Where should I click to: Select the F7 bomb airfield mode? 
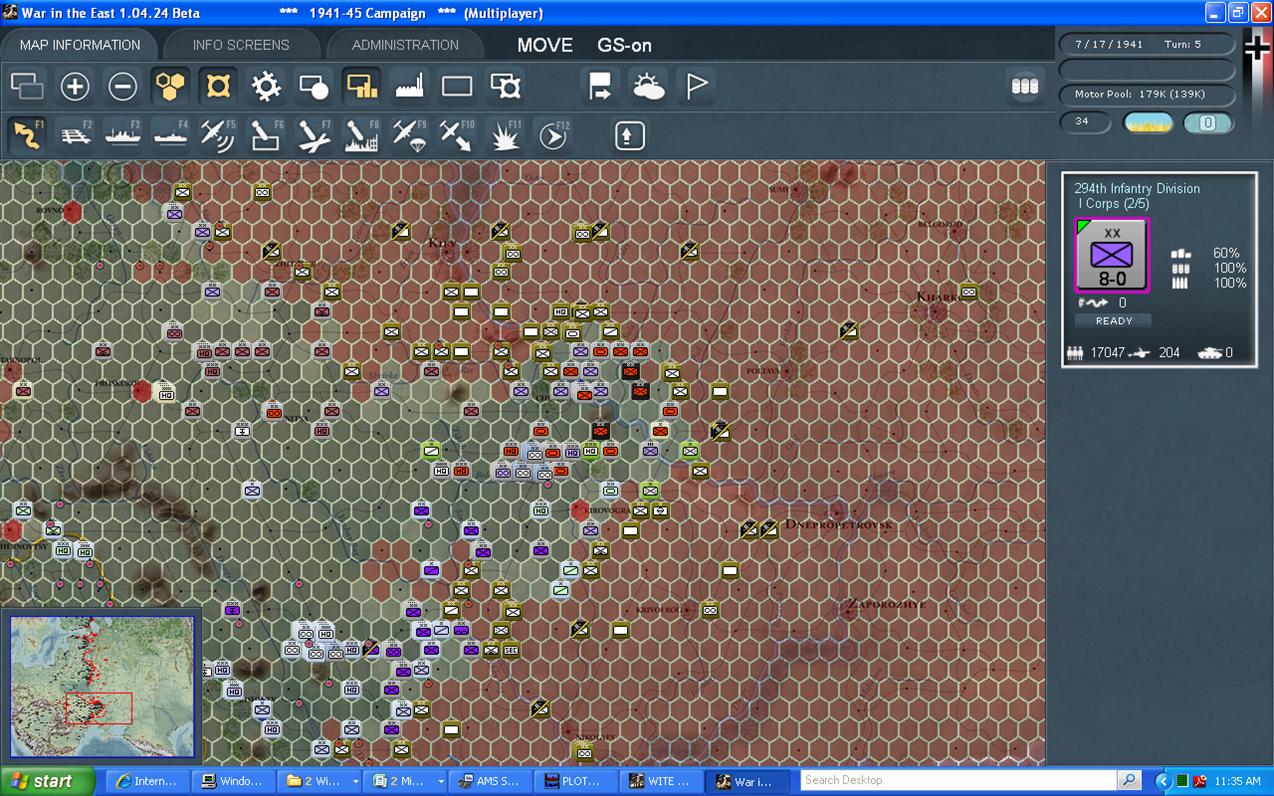314,135
